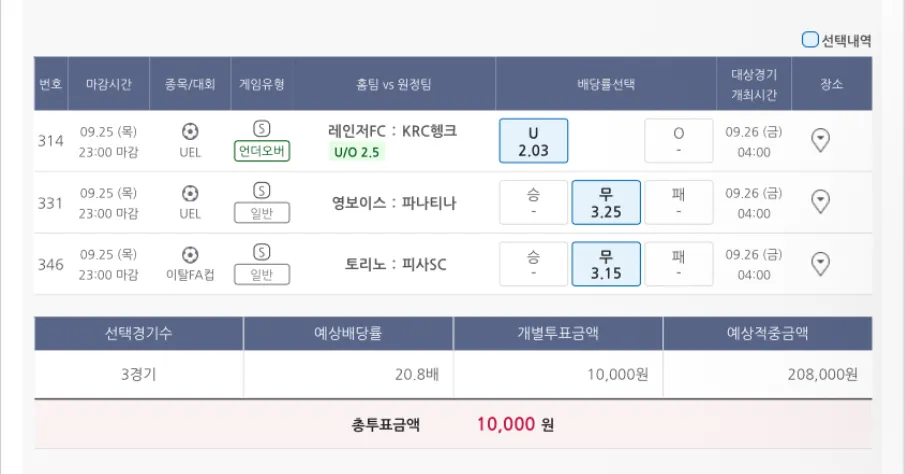
Task: Click the U/O 2.5 handicap label
Action: [x=357, y=152]
